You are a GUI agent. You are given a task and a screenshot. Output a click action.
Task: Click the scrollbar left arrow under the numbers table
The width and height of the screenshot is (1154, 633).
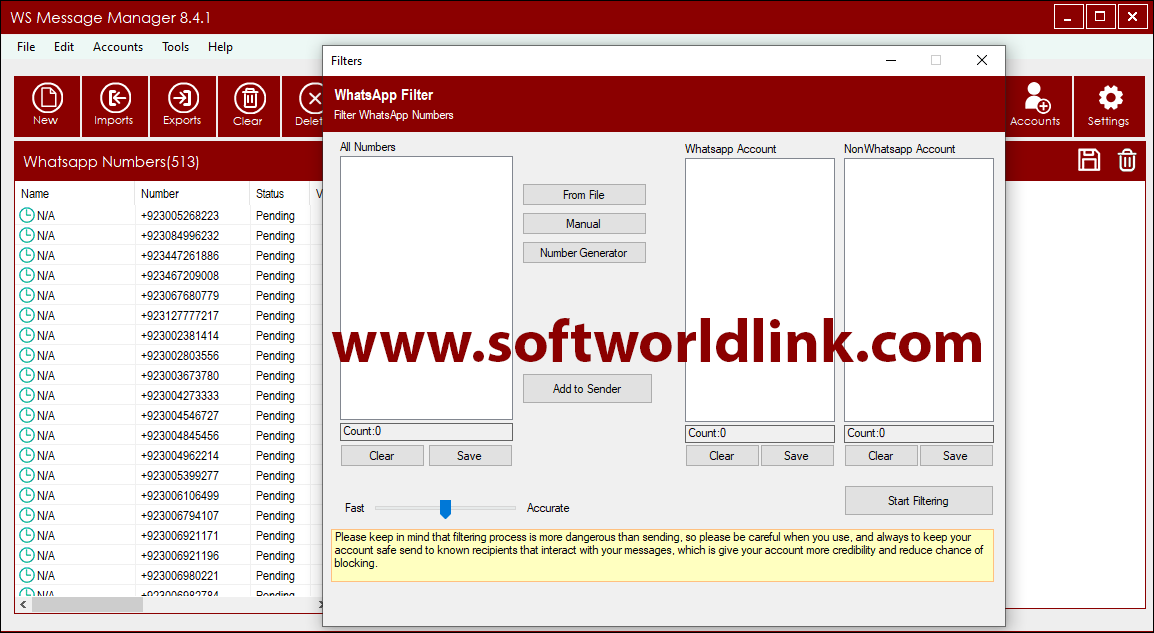pos(23,604)
